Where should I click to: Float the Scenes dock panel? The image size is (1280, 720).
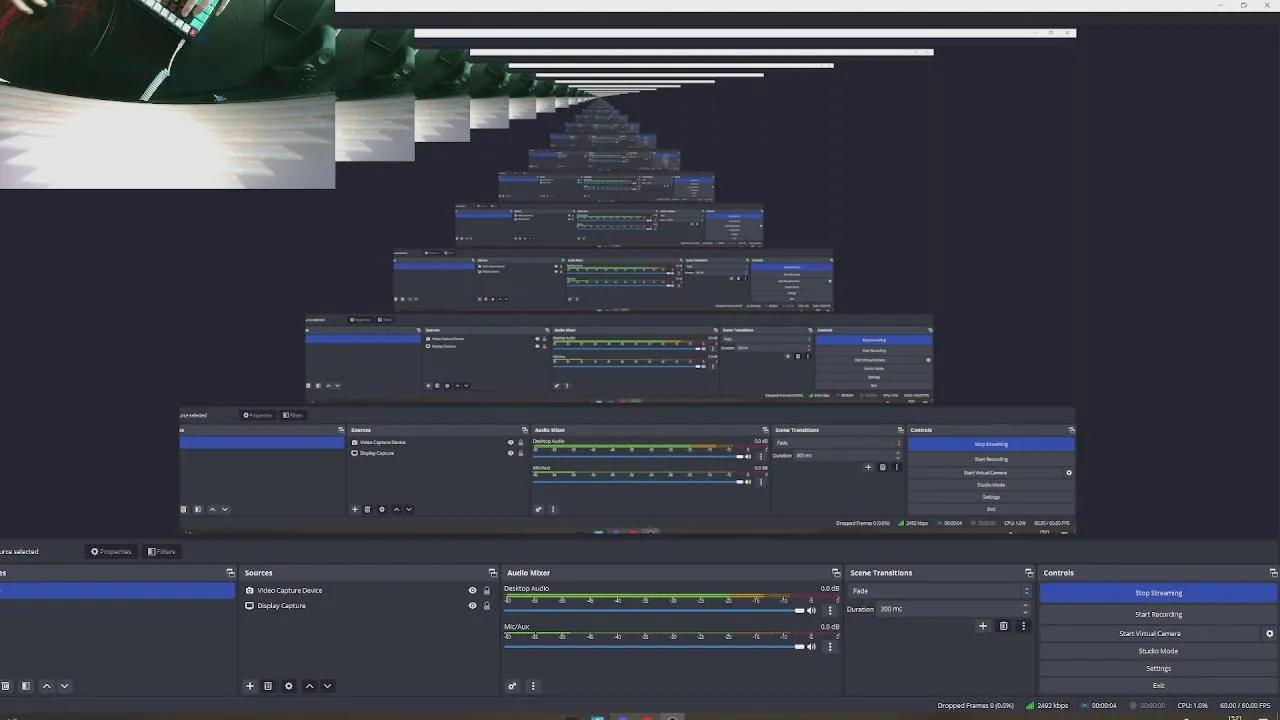[230, 573]
